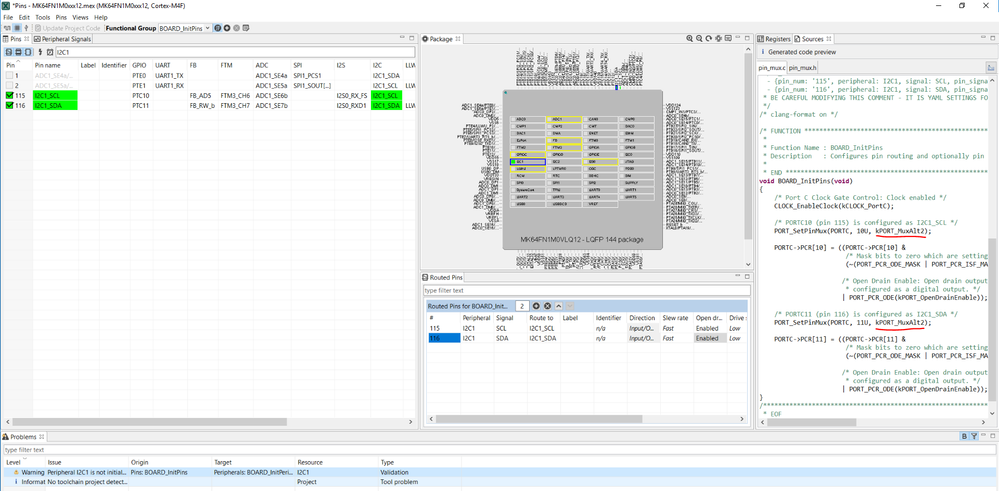Open functional group properties icon
Image resolution: width=999 pixels, height=491 pixels.
(x=218, y=28)
